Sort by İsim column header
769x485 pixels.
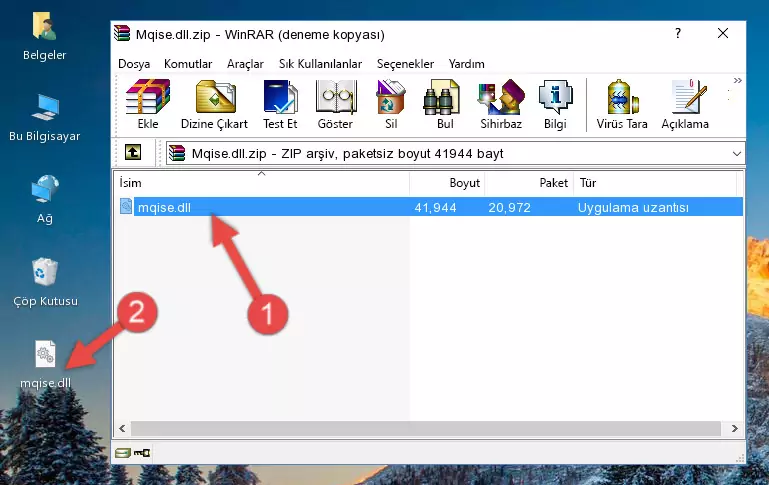[262, 183]
